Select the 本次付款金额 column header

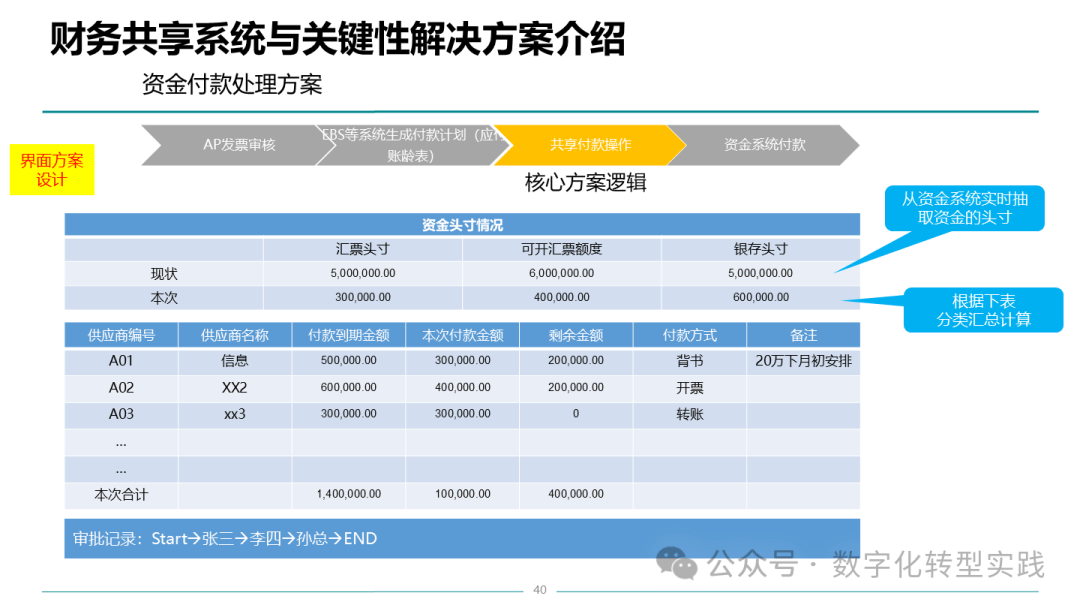click(x=462, y=335)
